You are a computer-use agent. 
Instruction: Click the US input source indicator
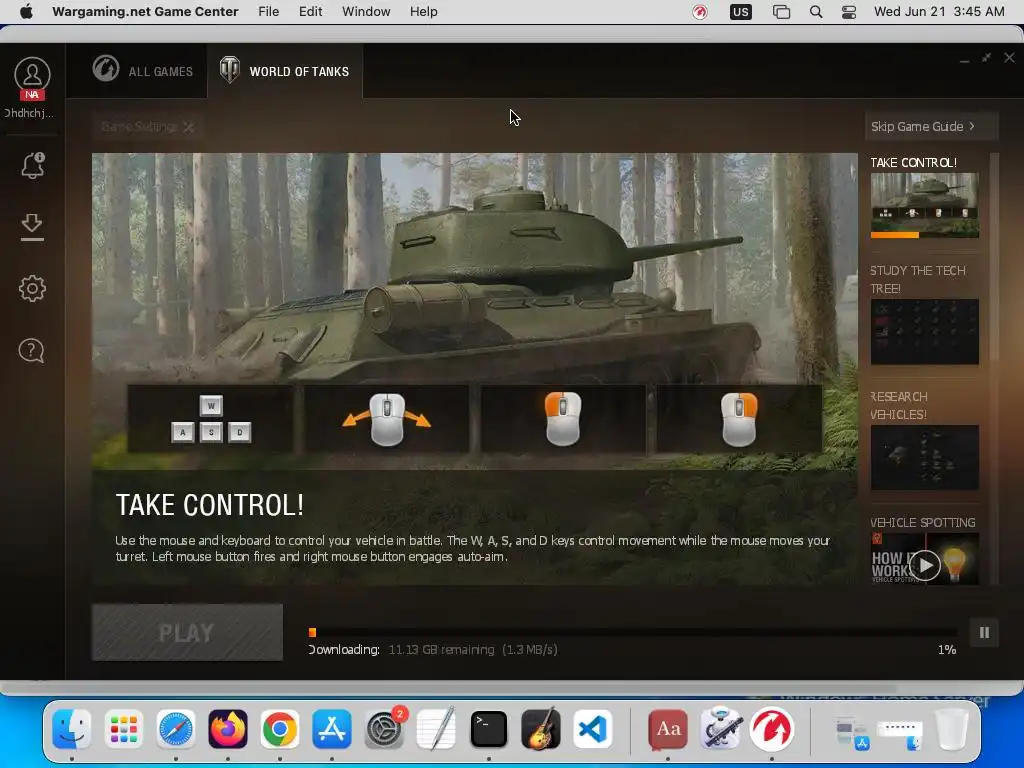[741, 12]
